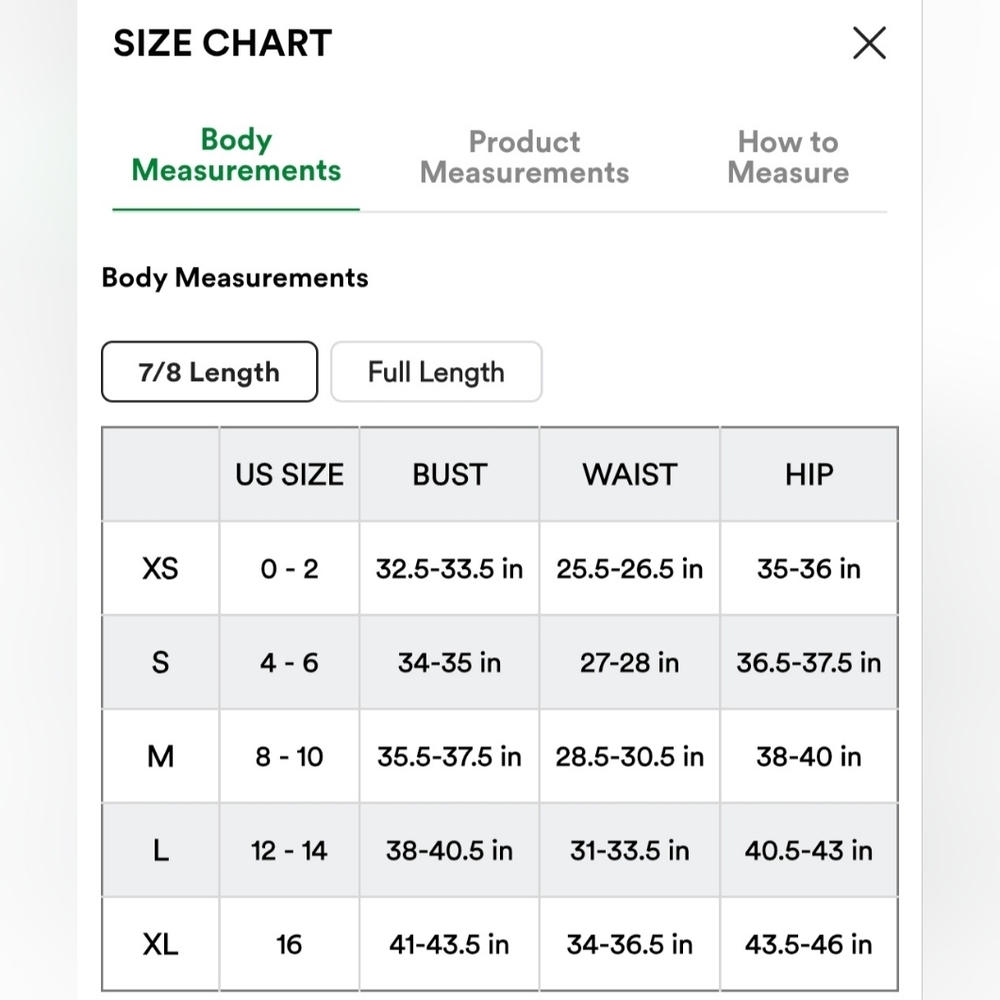Click the 27-28 in waist measurement cell
1000x1000 pixels.
(628, 662)
